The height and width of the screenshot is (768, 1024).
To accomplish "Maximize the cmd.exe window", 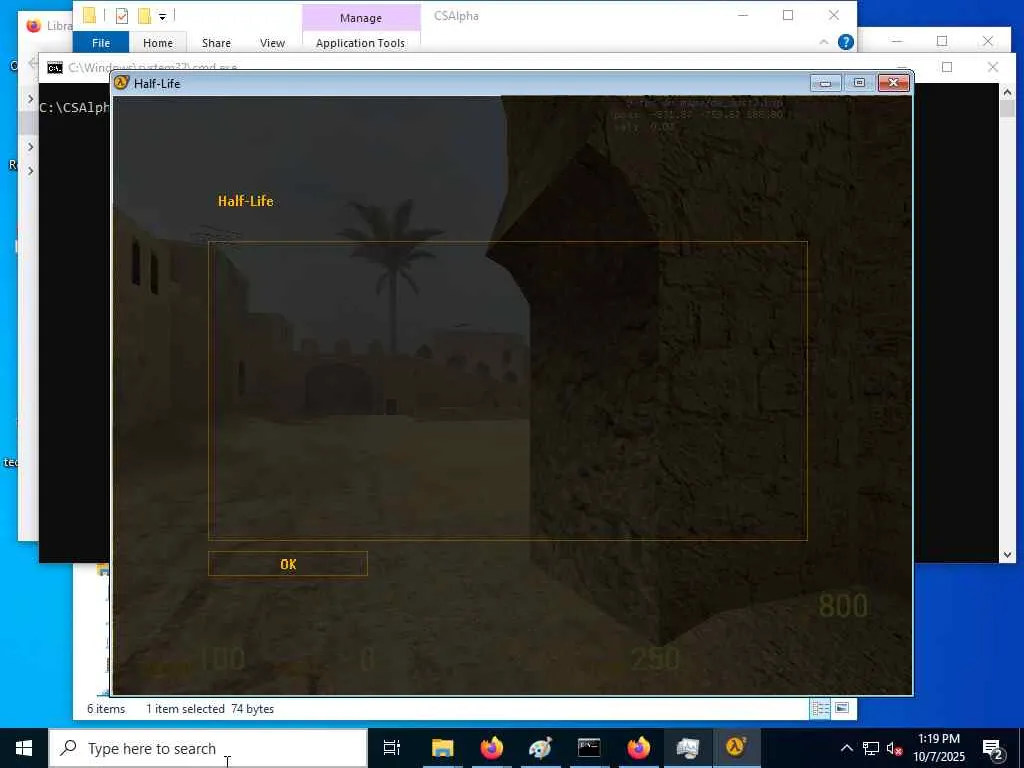I will point(947,67).
